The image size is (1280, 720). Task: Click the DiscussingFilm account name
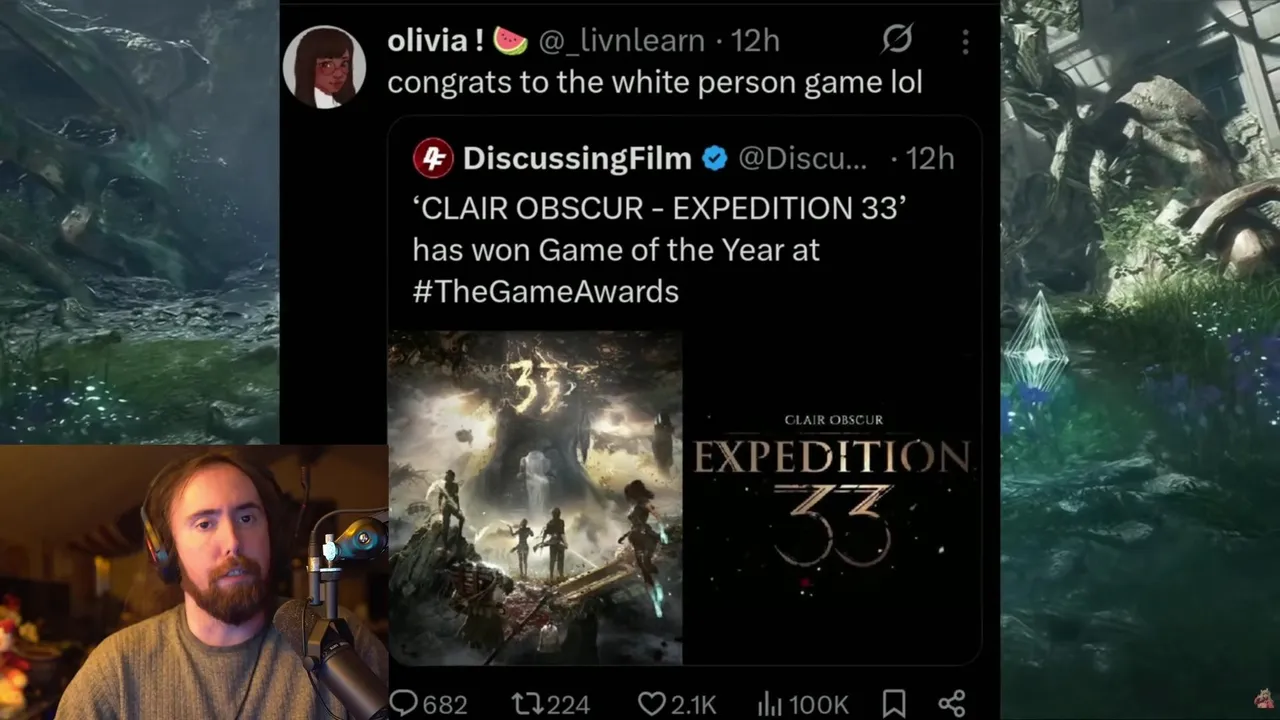click(577, 158)
